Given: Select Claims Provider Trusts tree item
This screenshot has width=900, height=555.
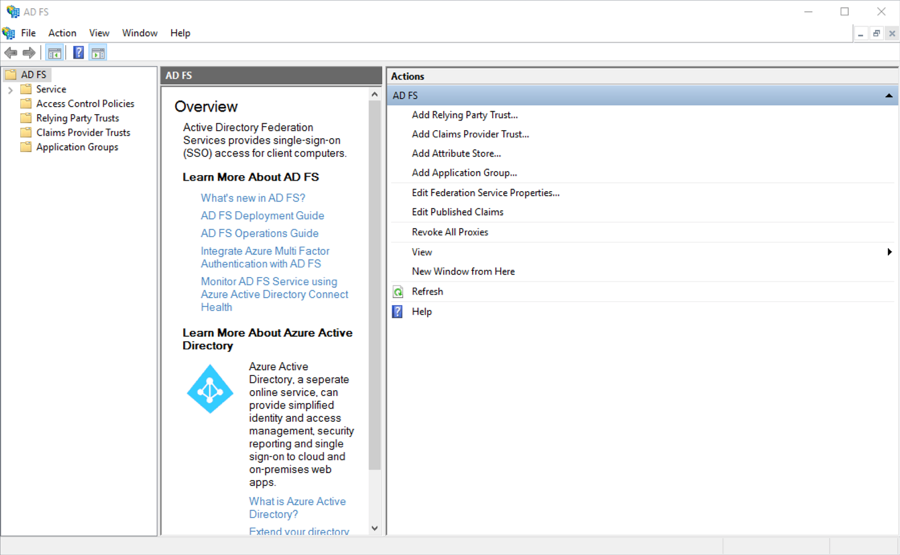Looking at the screenshot, I should point(83,133).
